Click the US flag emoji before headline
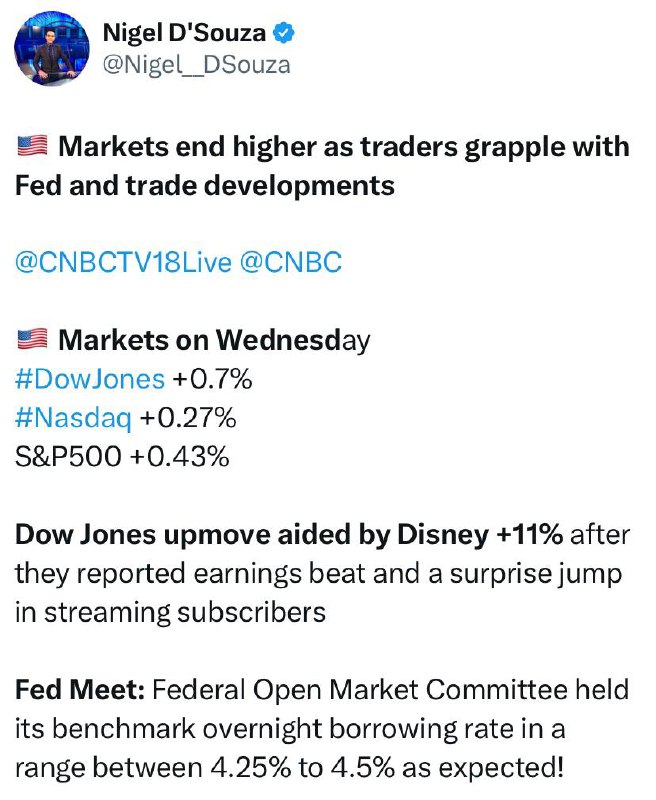 (x=33, y=146)
